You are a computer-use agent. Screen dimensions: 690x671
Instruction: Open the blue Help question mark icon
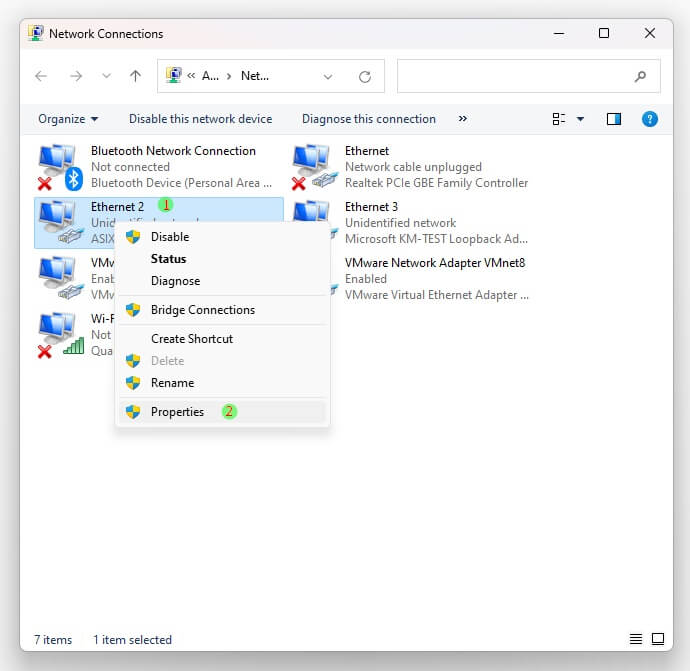tap(649, 119)
